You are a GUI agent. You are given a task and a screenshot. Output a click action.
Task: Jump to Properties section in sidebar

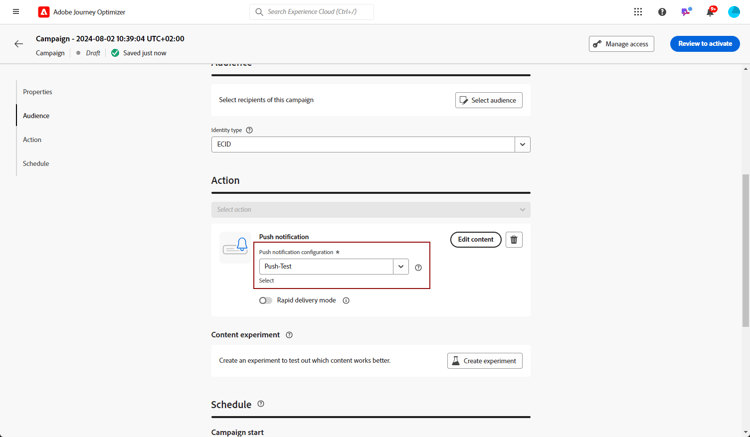(x=37, y=92)
